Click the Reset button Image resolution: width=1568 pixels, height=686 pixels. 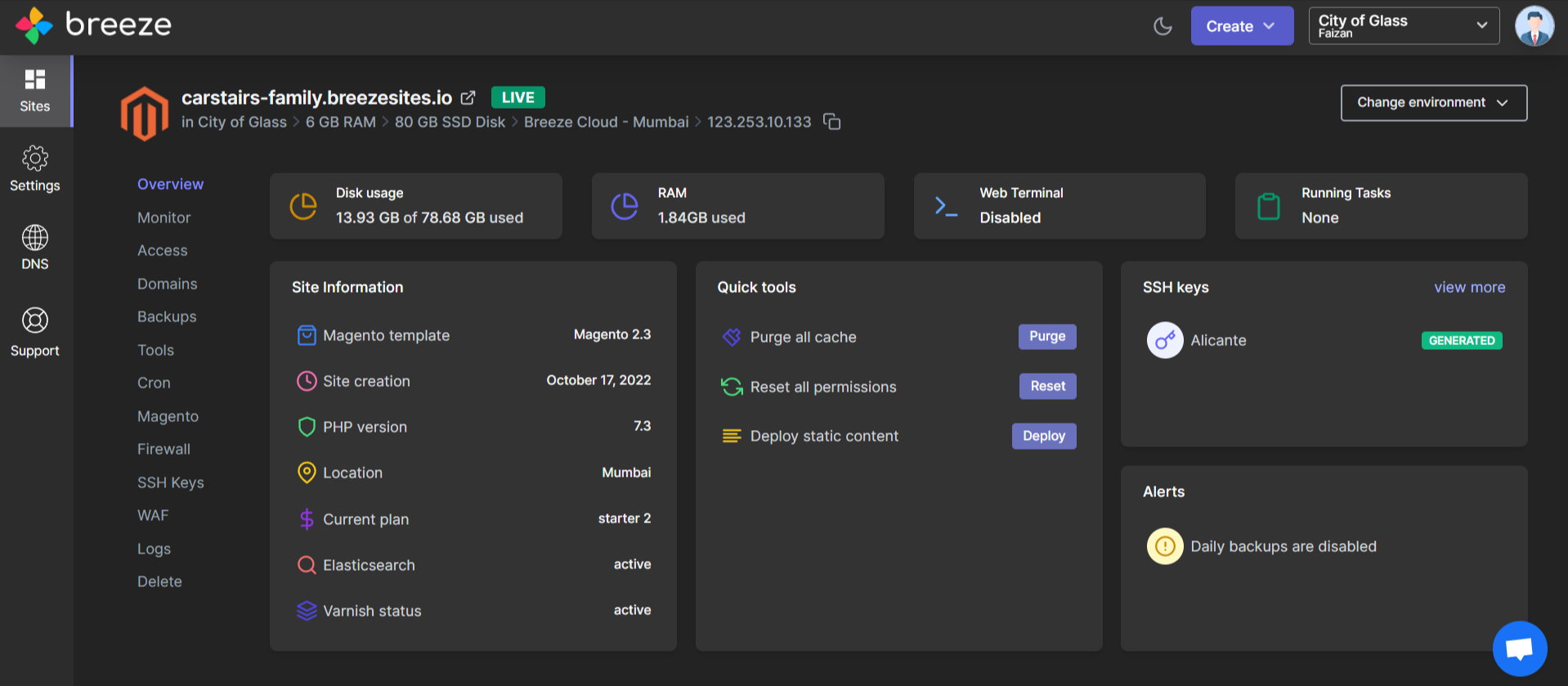(x=1048, y=386)
